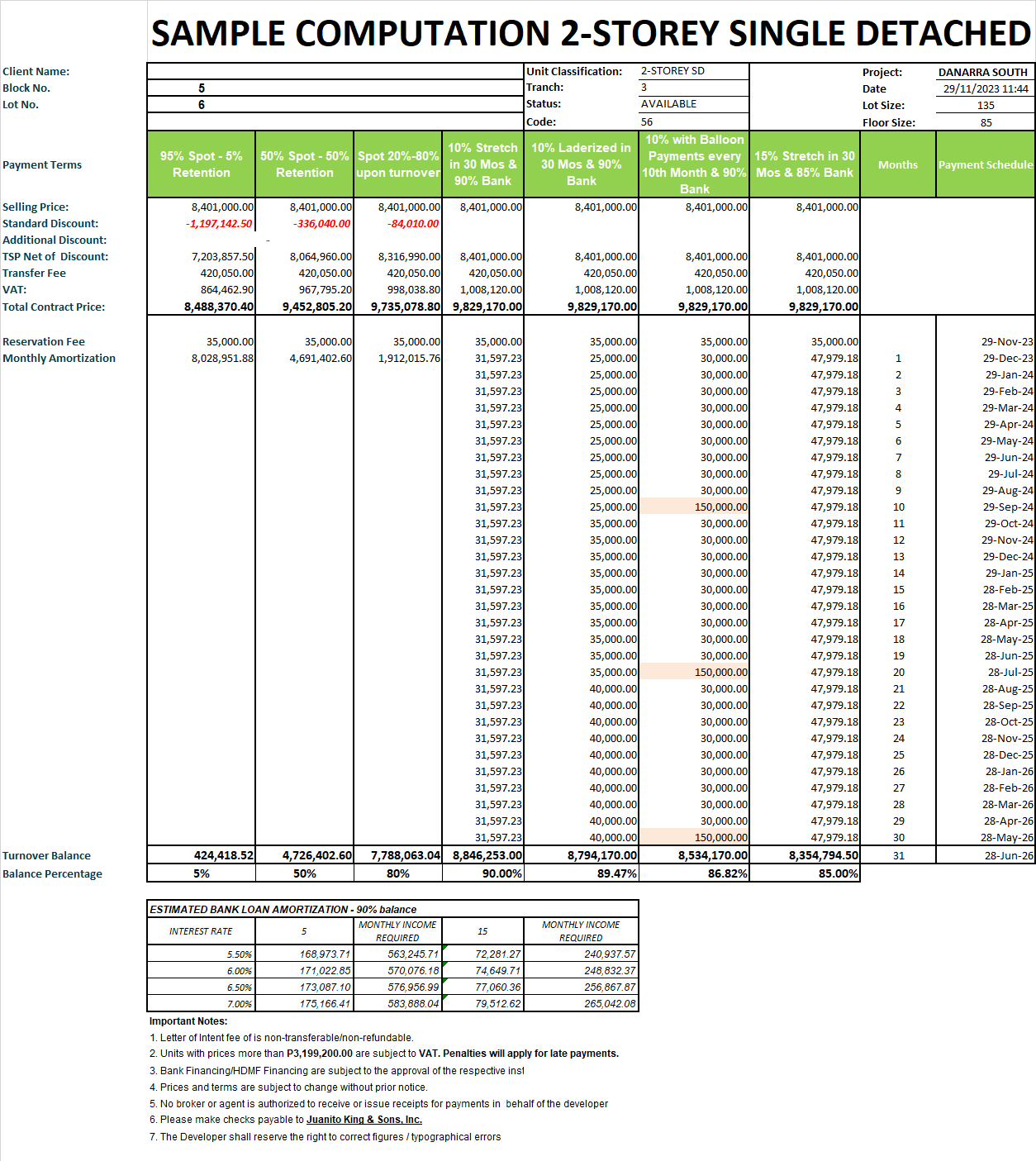The width and height of the screenshot is (1036, 1161).
Task: Click the 15% Stretch in 30 Mos header
Action: pyautogui.click(x=805, y=164)
